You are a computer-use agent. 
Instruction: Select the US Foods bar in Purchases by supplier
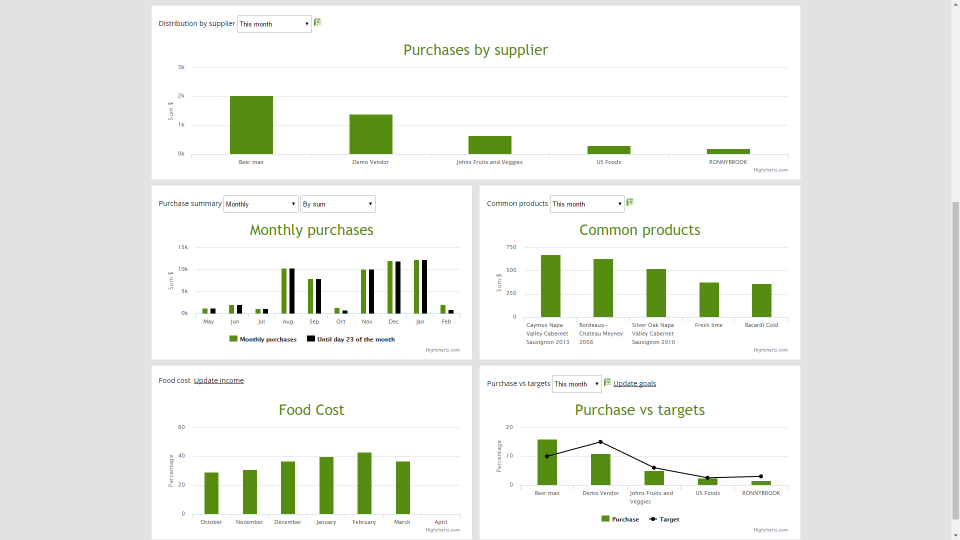(609, 150)
